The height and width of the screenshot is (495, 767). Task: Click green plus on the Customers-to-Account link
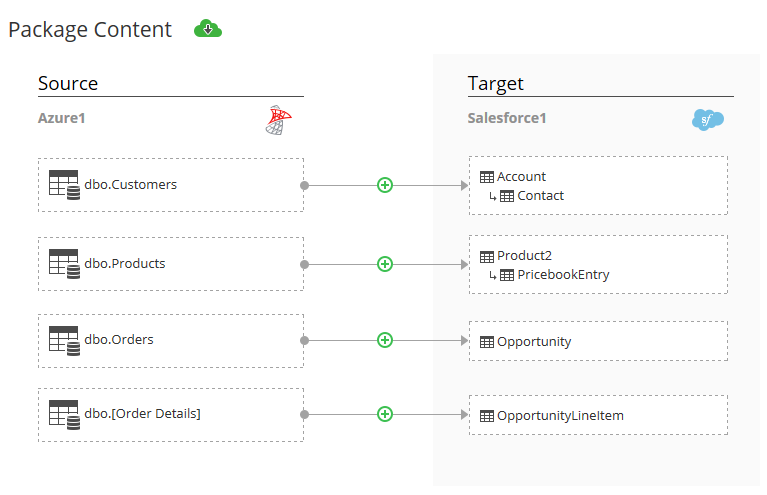click(385, 185)
